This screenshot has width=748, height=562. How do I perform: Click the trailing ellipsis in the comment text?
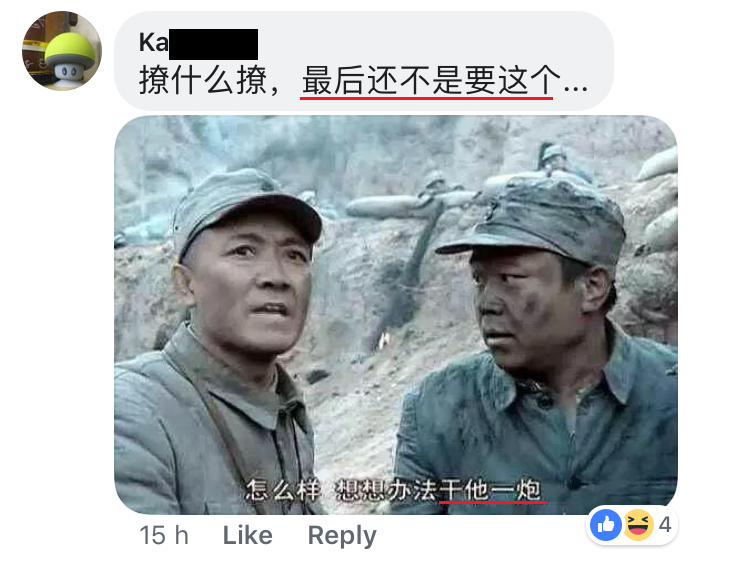[x=575, y=88]
